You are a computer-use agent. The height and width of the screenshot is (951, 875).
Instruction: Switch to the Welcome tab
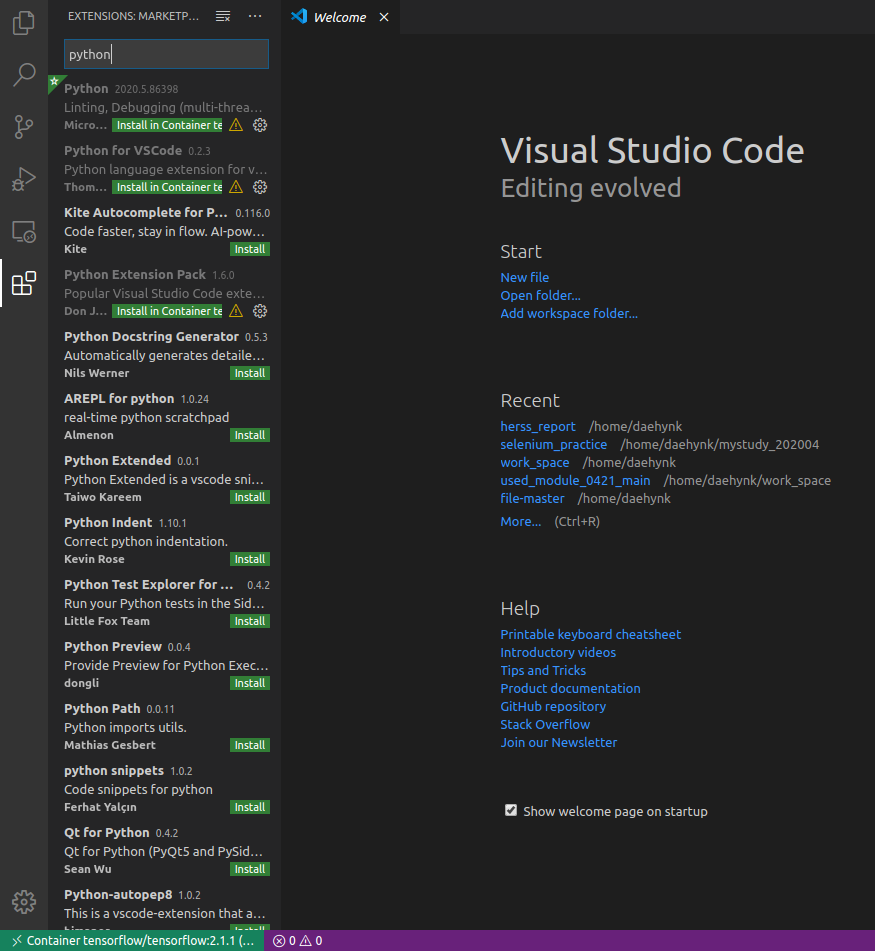click(x=340, y=17)
